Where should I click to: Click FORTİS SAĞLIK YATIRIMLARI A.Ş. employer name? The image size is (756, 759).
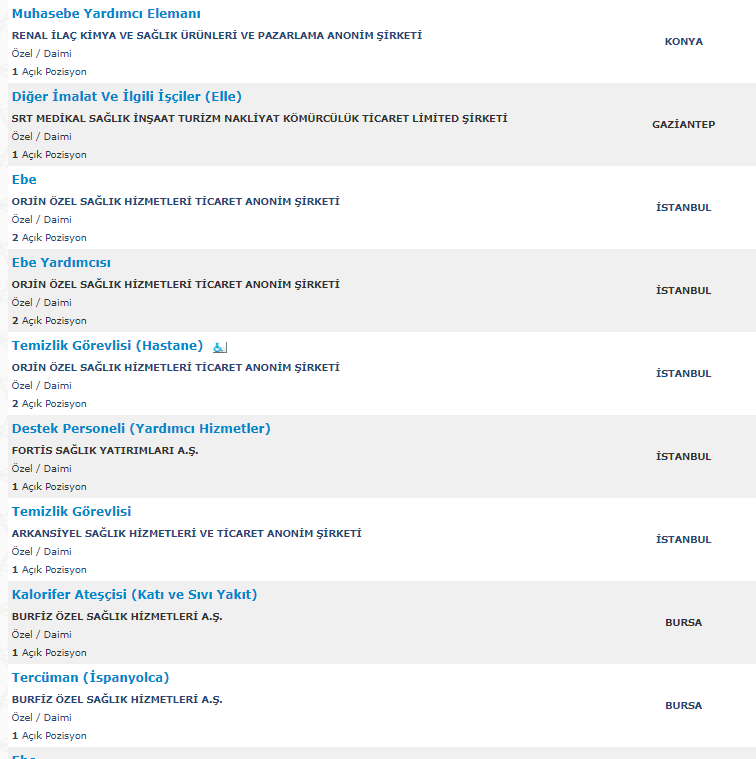click(105, 451)
